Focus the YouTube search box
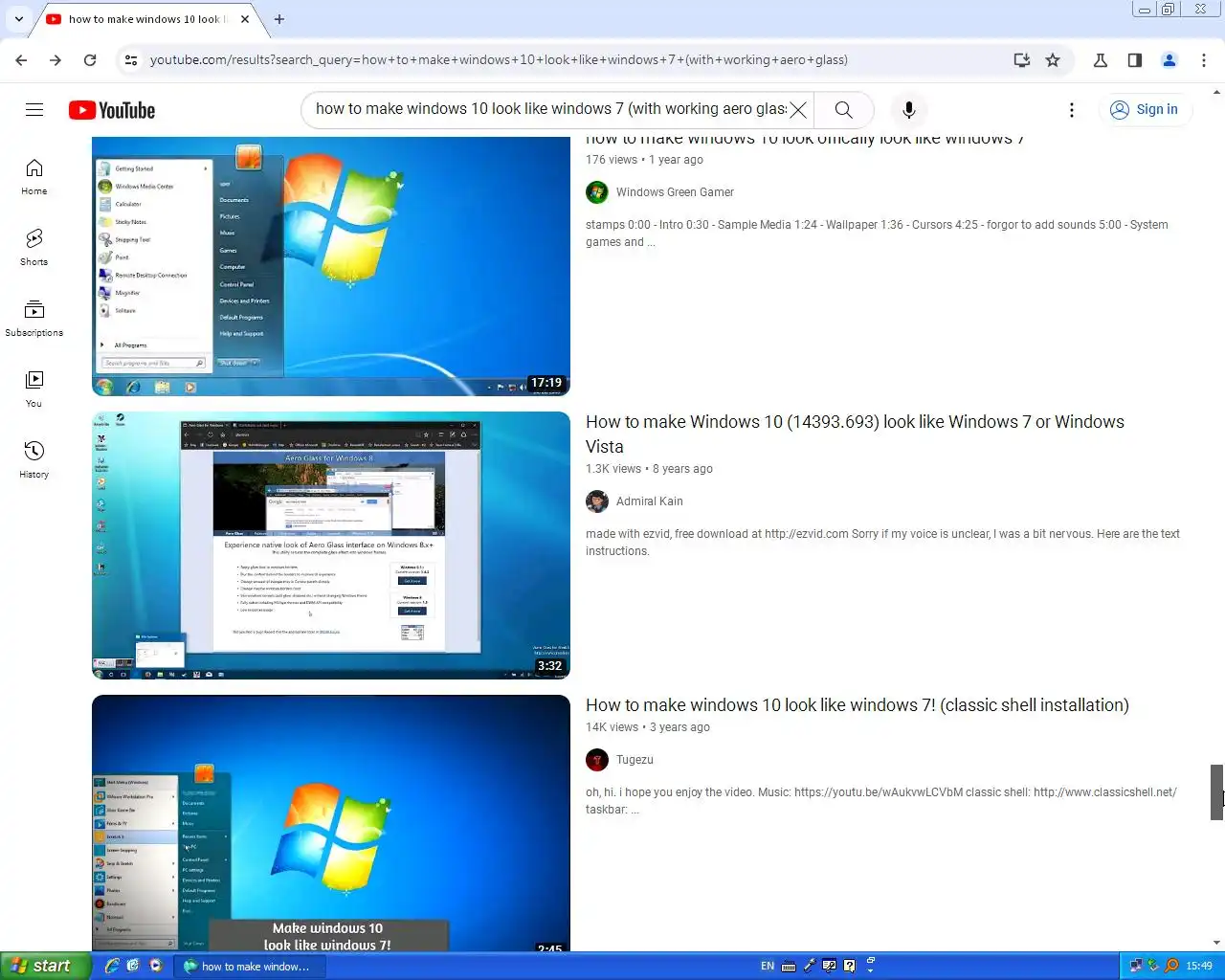Screen dimensions: 1225x980 (550, 109)
